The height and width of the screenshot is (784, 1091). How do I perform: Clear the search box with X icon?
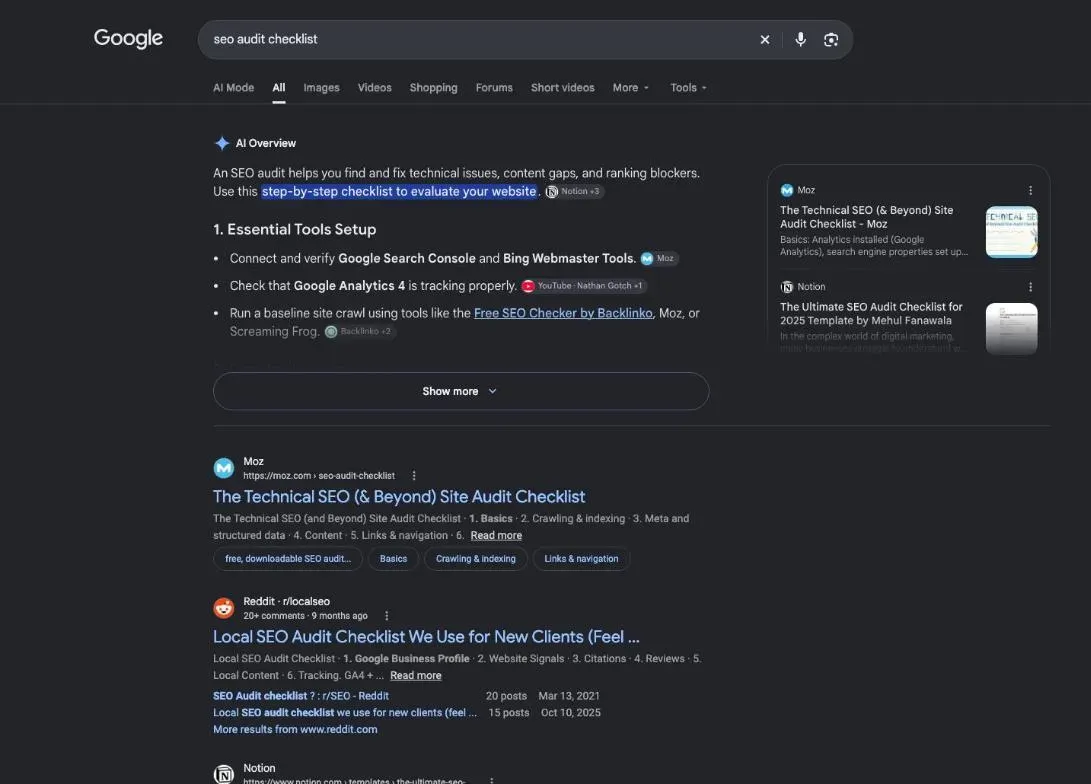(765, 40)
